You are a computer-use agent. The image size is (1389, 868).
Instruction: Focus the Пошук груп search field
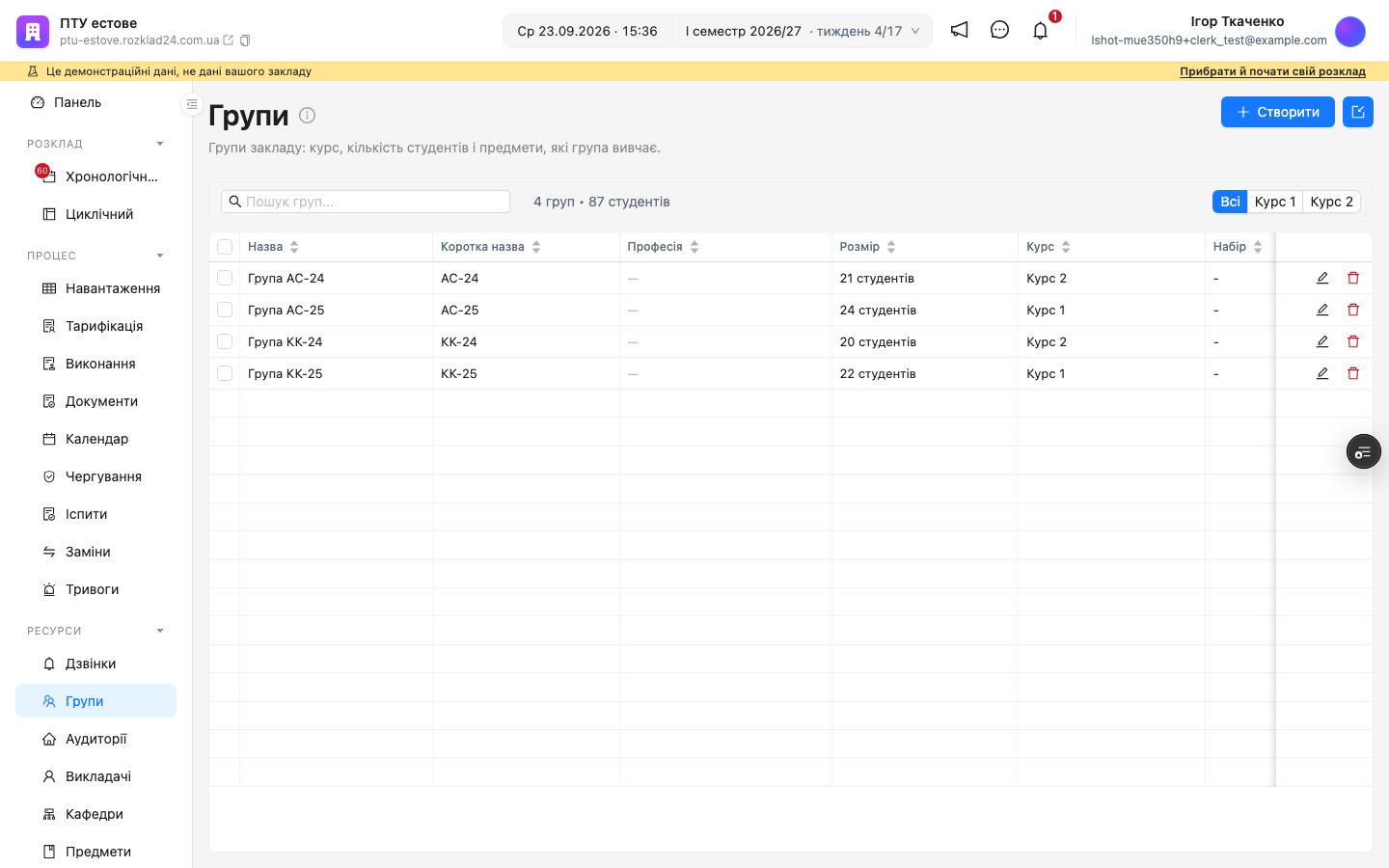tap(366, 202)
